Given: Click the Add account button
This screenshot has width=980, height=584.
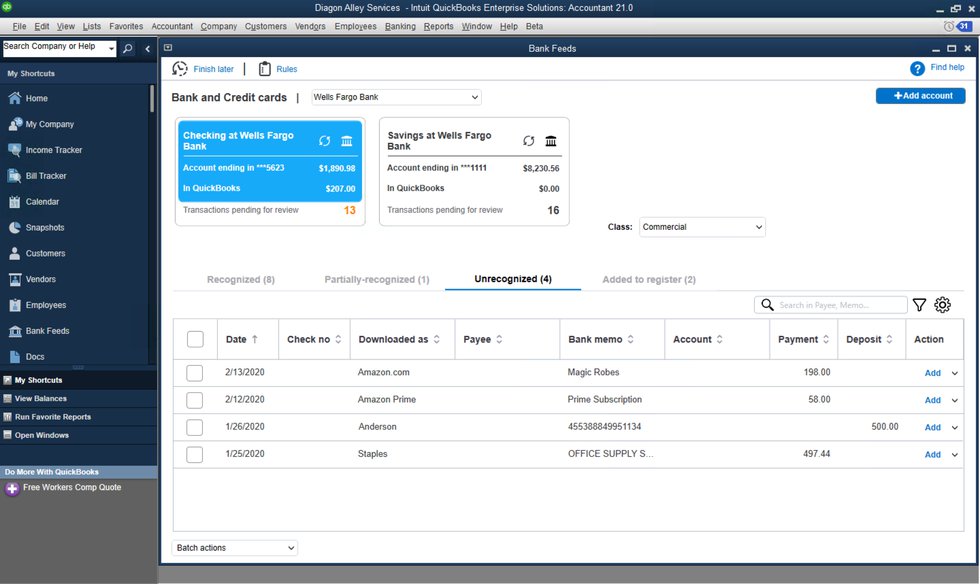Looking at the screenshot, I should pos(920,96).
